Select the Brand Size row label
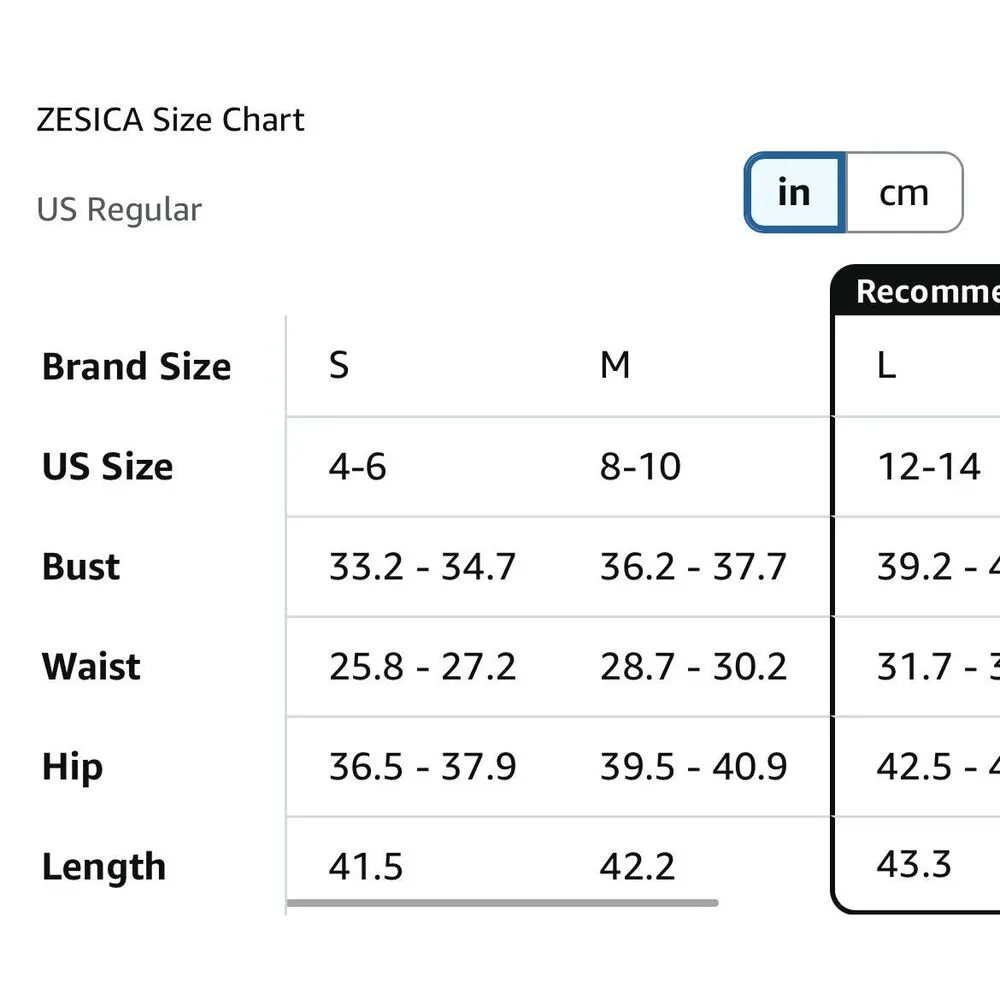Screen dimensions: 1000x1000 [x=135, y=366]
